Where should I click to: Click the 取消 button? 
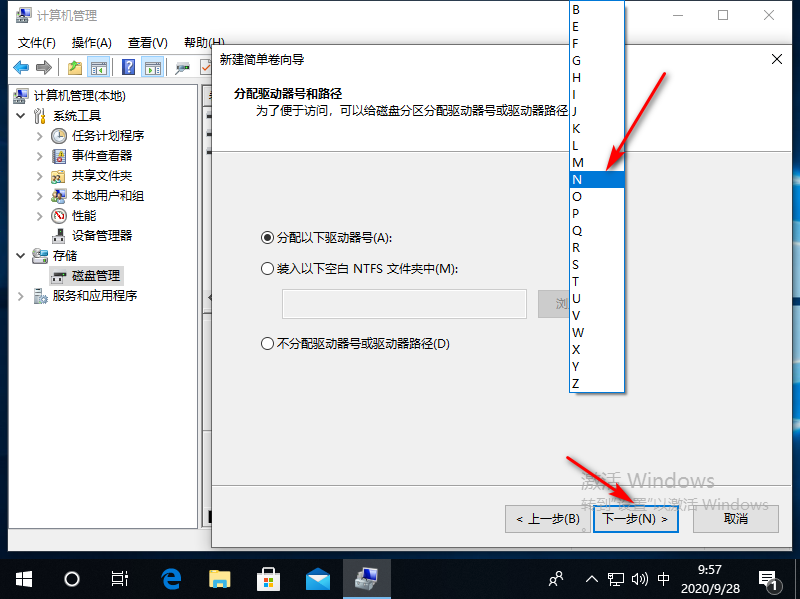pos(736,519)
